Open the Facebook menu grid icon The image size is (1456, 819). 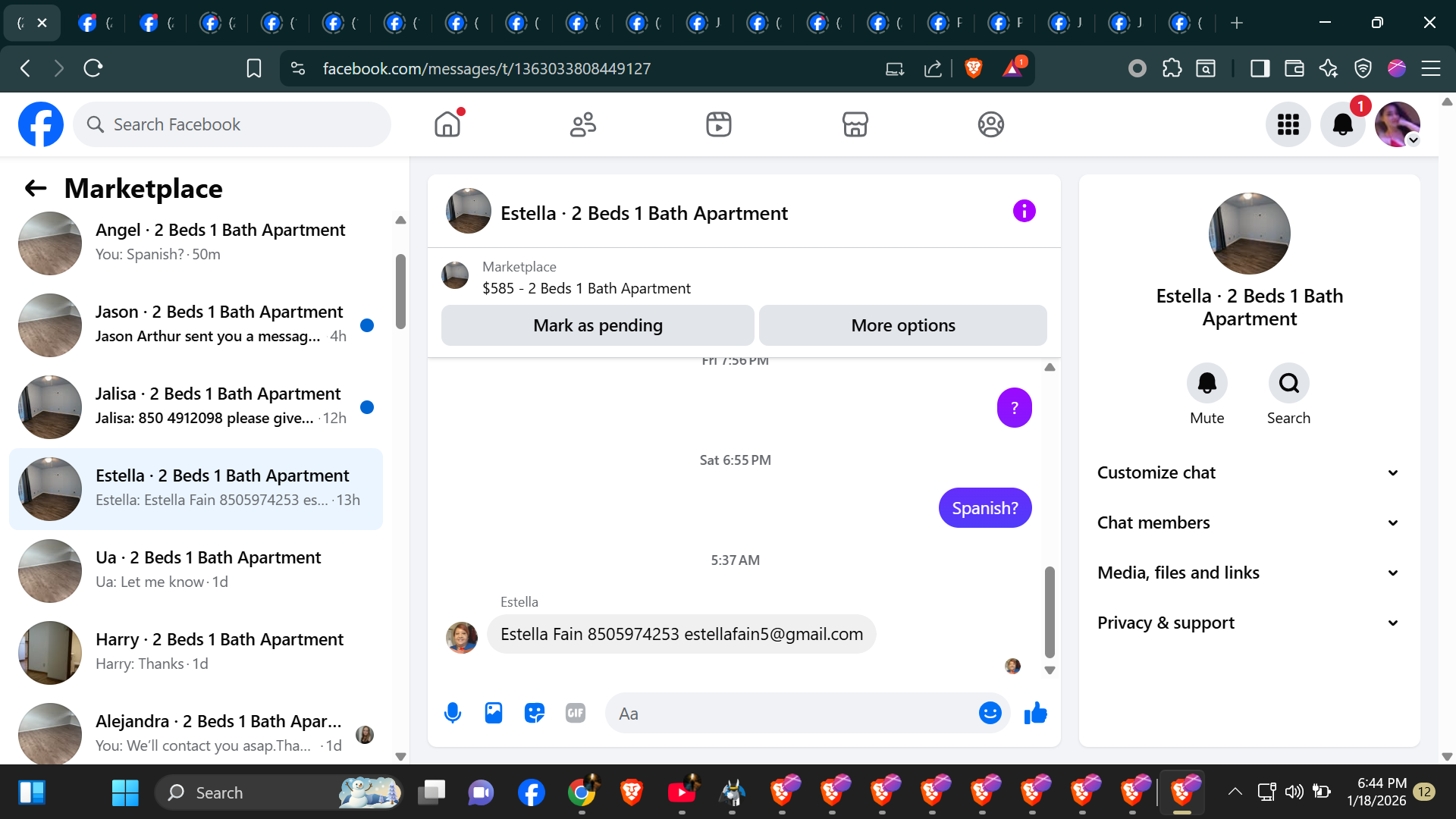[x=1288, y=124]
